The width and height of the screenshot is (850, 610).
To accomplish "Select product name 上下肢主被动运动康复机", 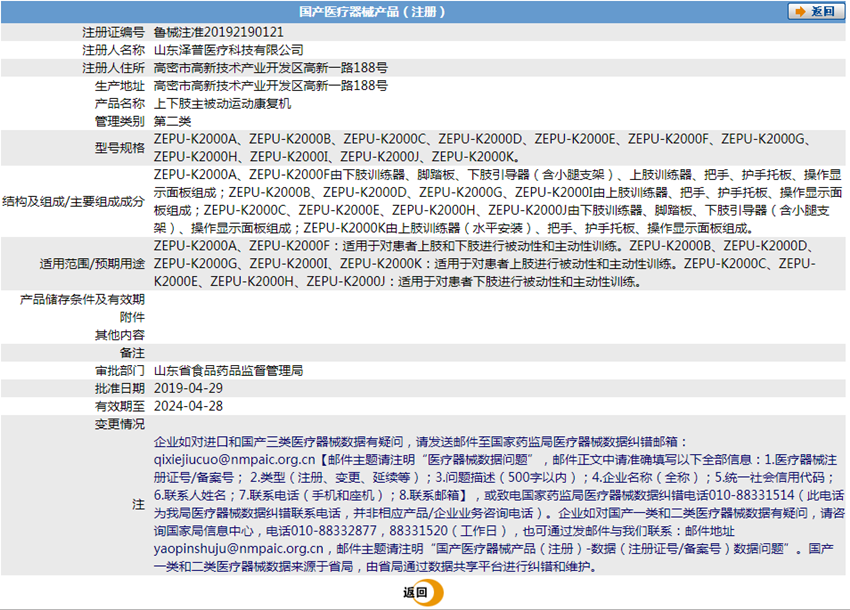I will 222,104.
